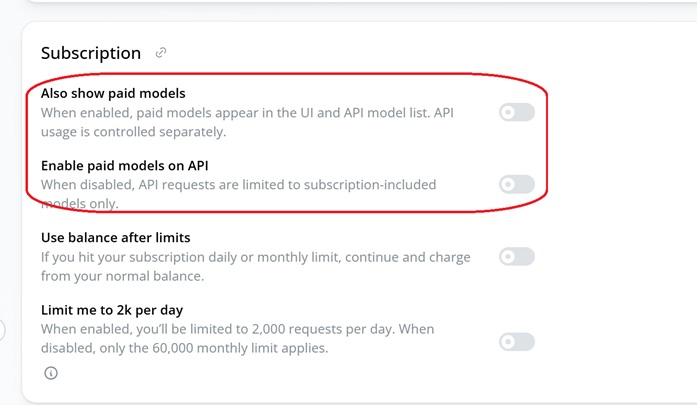Toggle the Also show paid models switch

(516, 112)
